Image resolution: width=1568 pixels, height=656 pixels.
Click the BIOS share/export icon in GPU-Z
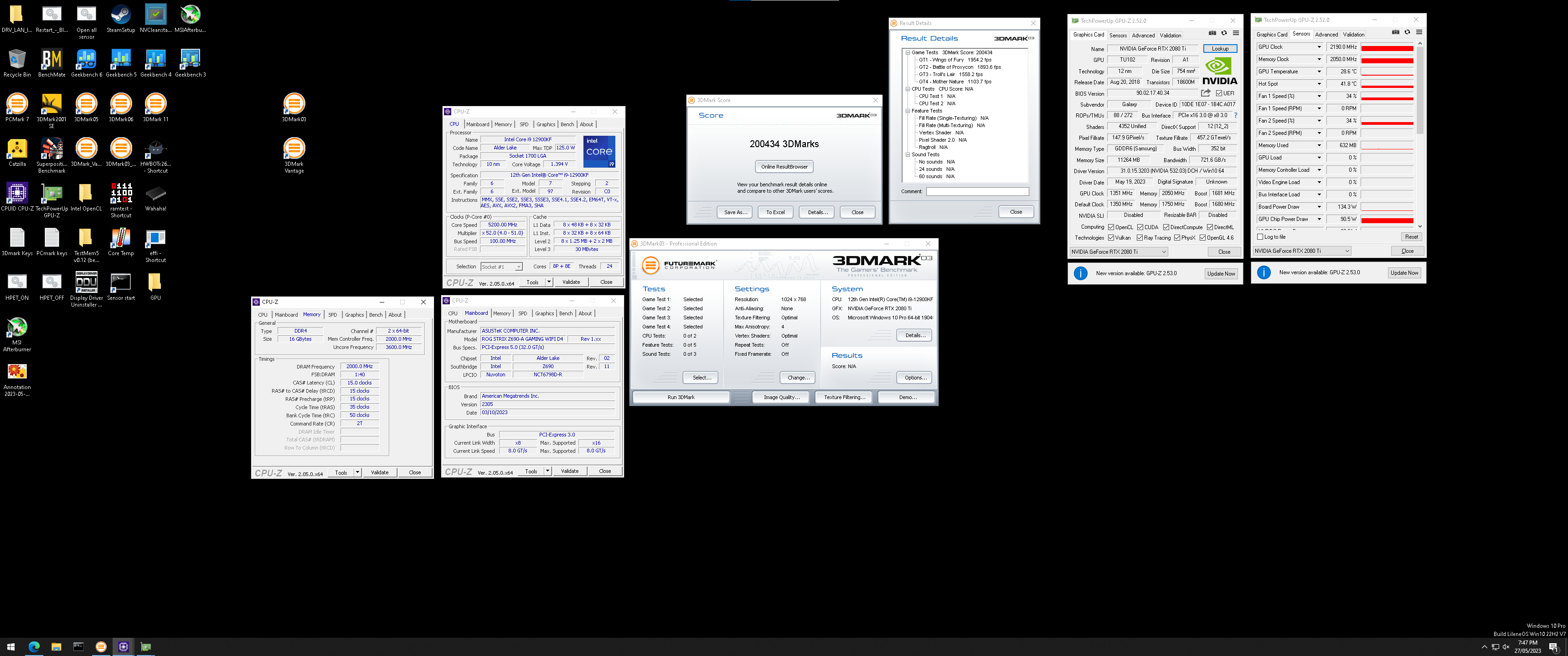(1205, 93)
